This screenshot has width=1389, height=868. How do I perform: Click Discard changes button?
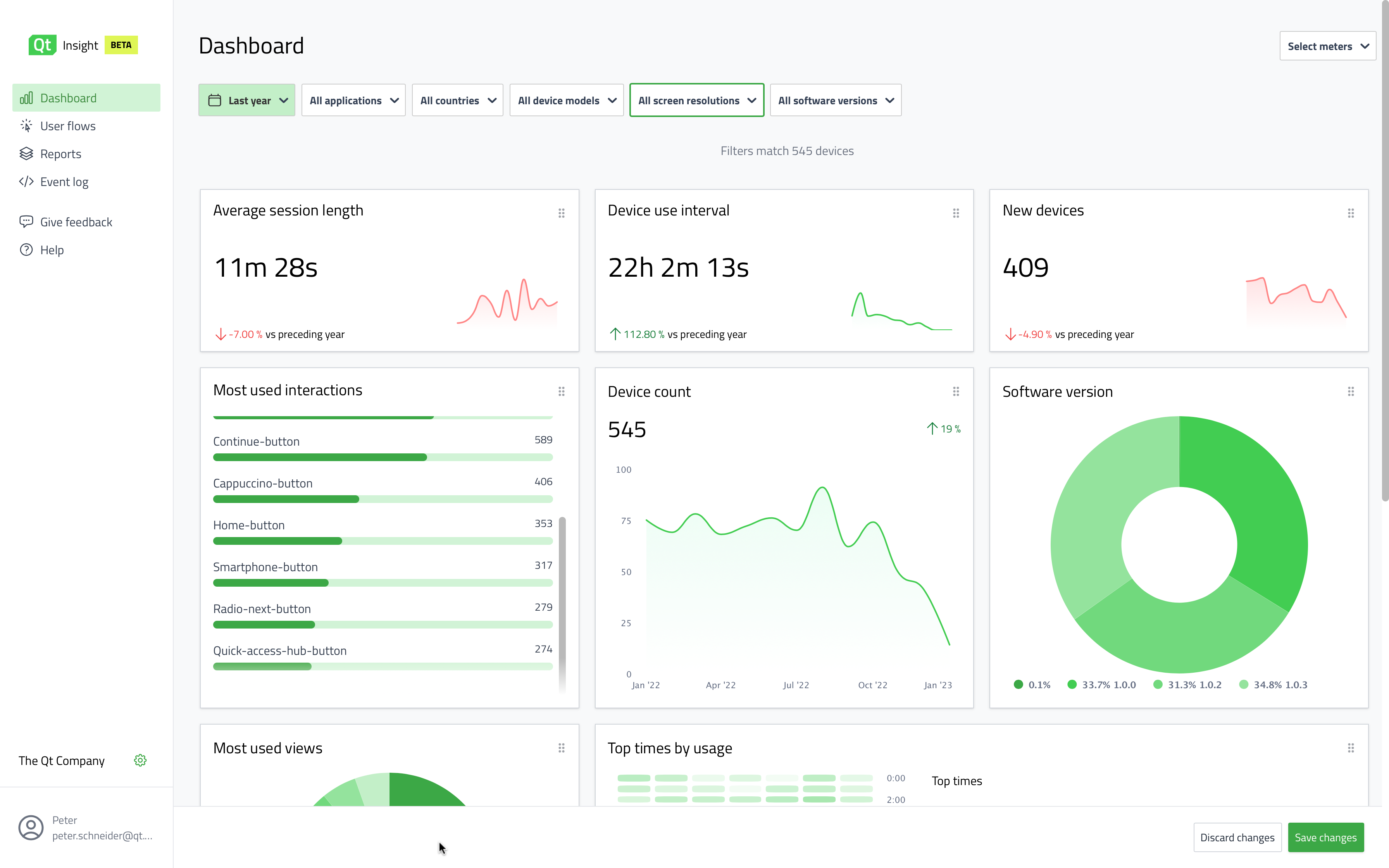pos(1237,837)
